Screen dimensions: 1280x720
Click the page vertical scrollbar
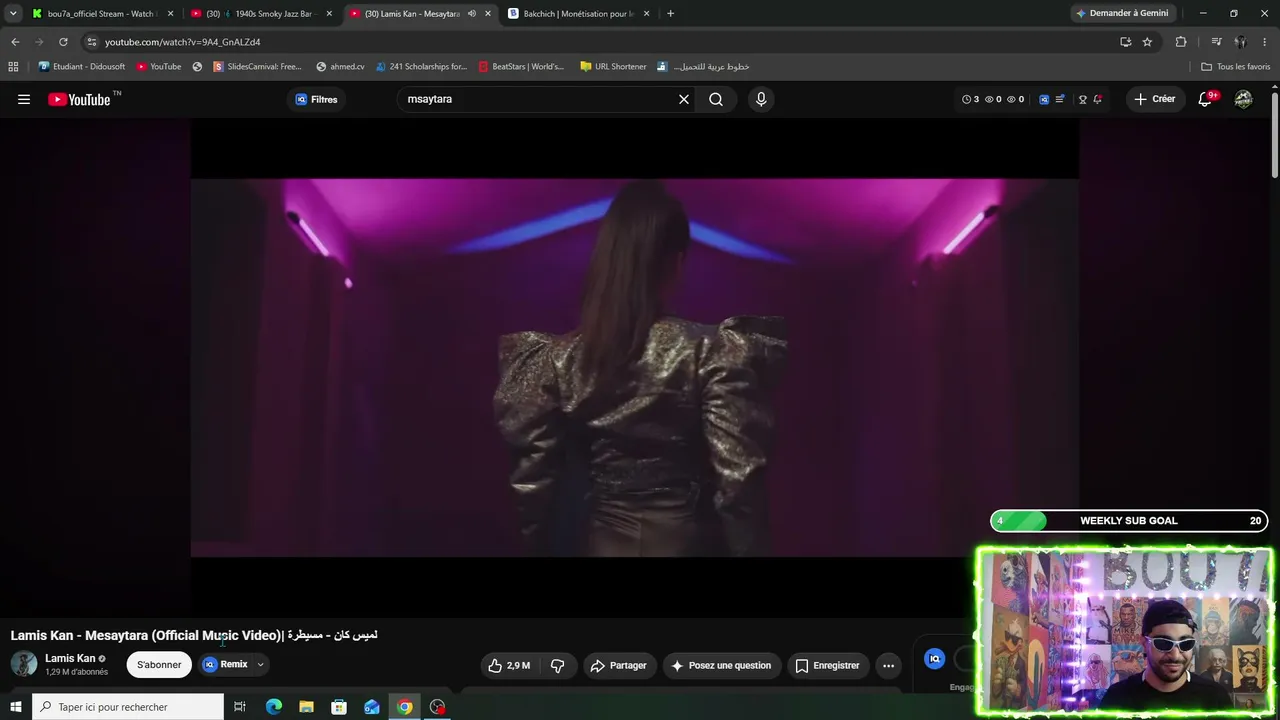1274,135
